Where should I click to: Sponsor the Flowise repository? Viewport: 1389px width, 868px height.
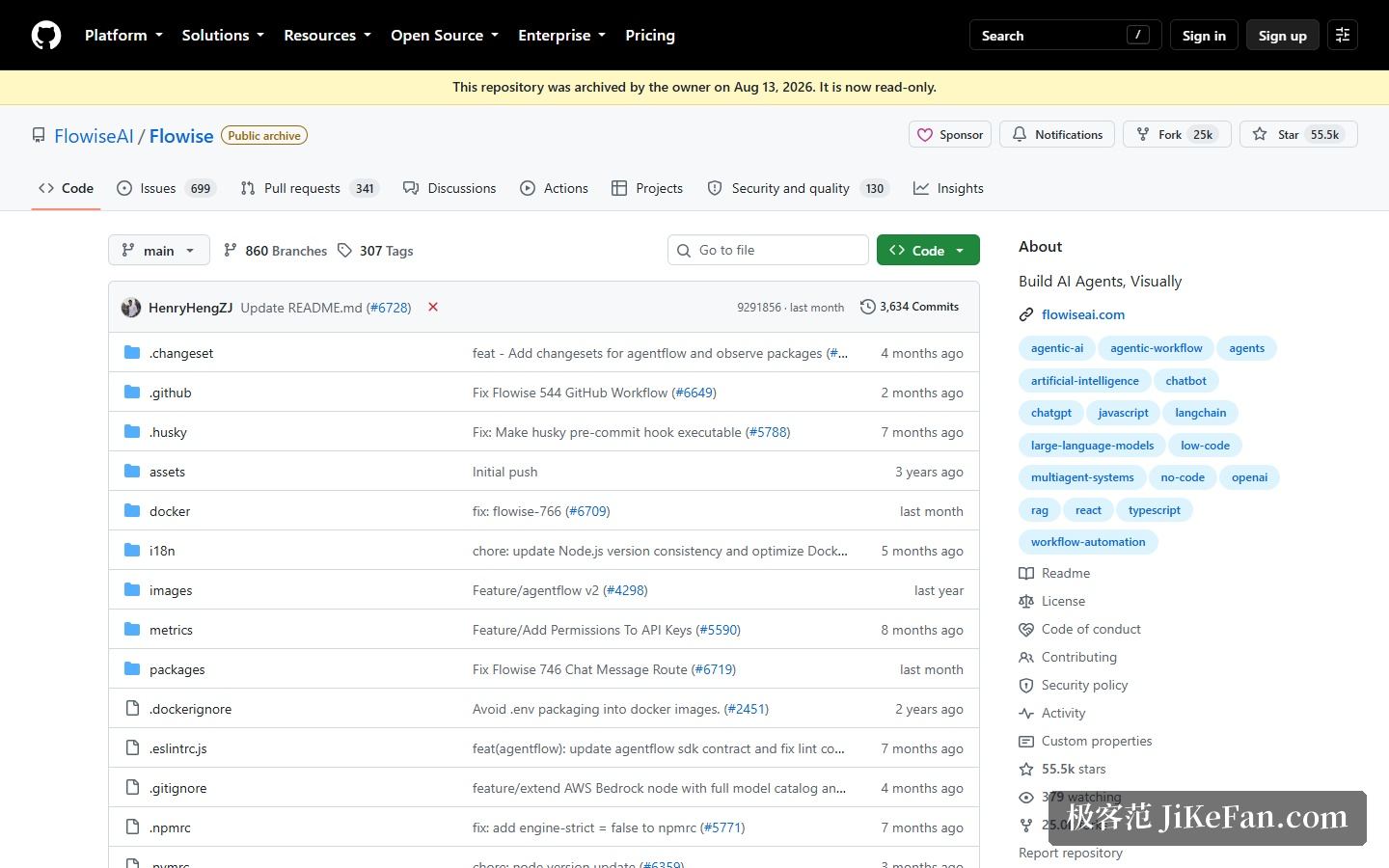point(950,134)
